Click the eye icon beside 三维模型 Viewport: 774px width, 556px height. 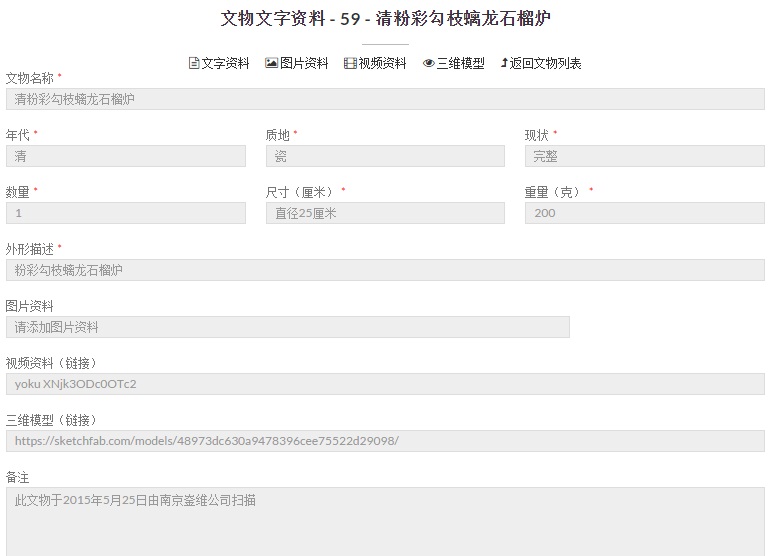point(428,63)
